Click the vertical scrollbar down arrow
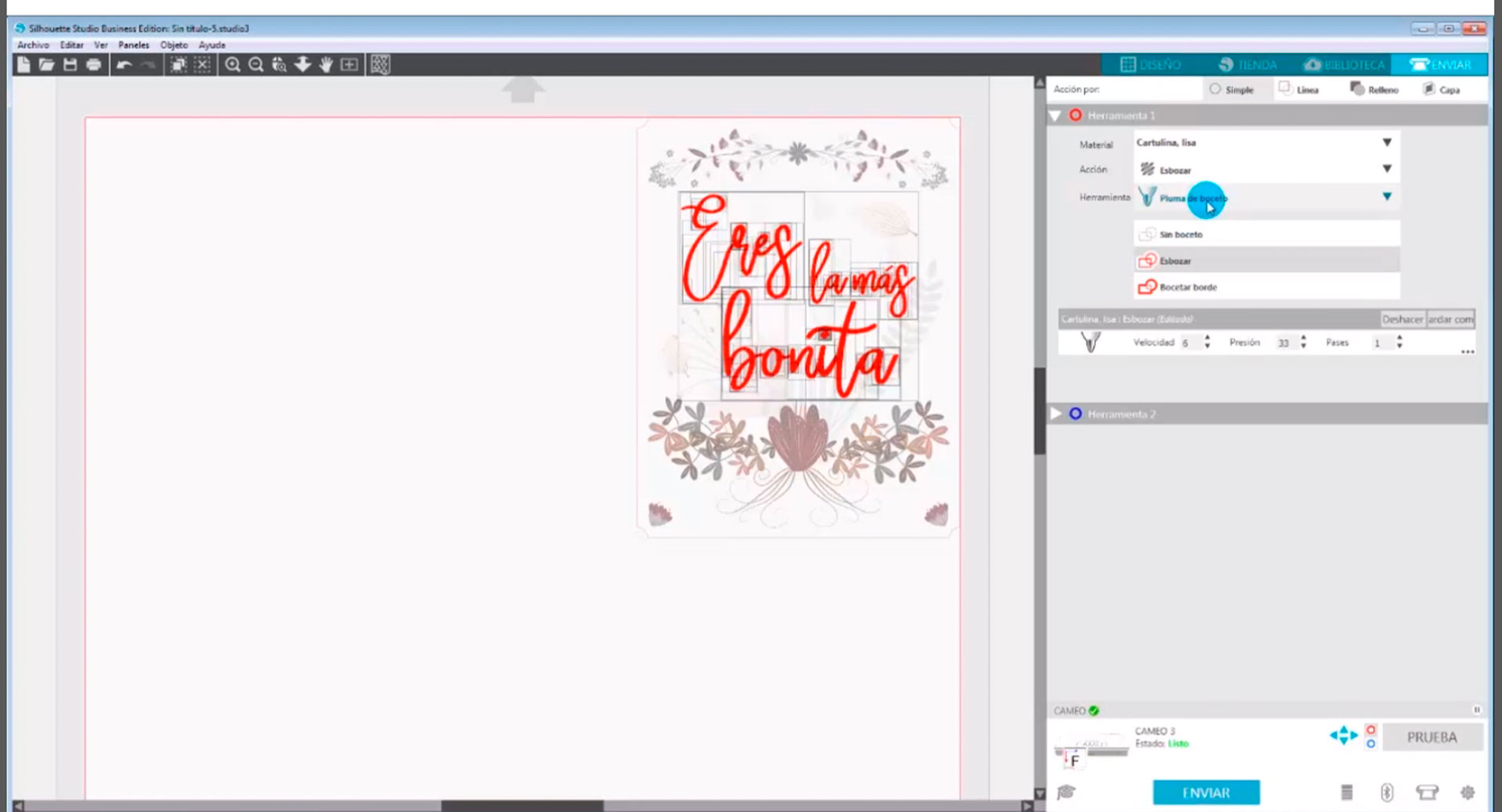The image size is (1502, 812). click(1040, 793)
